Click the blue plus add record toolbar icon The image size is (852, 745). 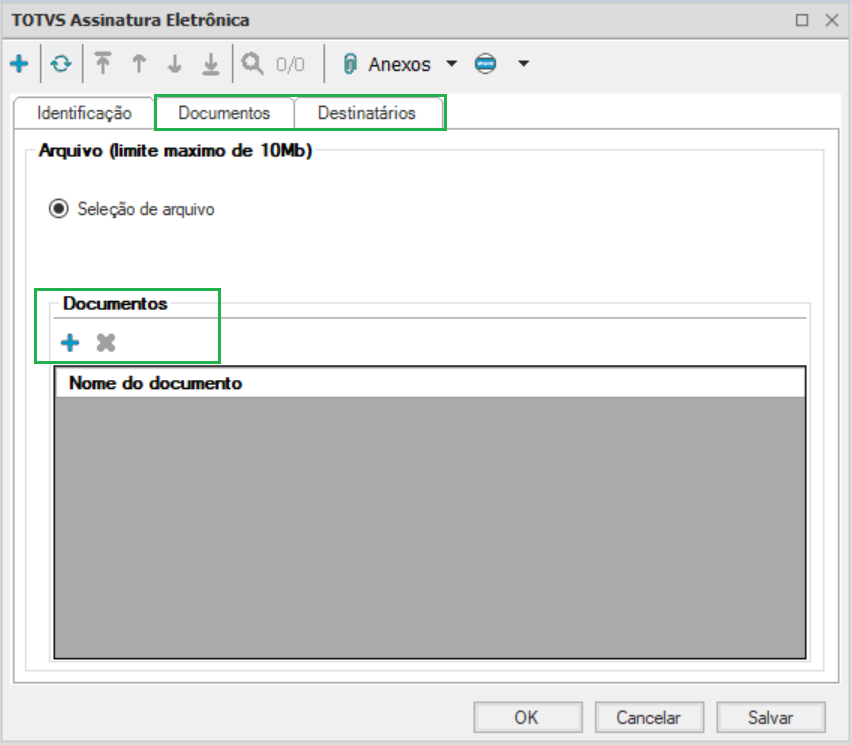pos(19,64)
